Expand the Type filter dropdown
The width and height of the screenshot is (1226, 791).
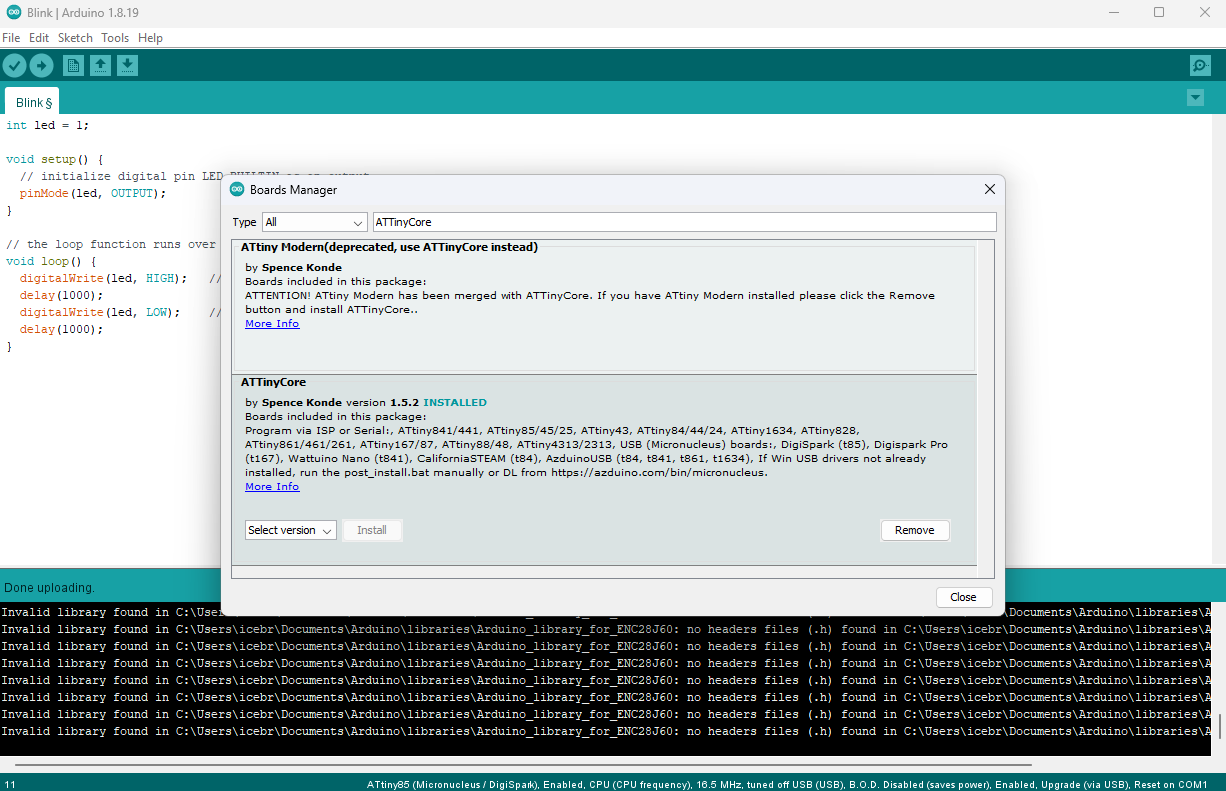tap(314, 222)
